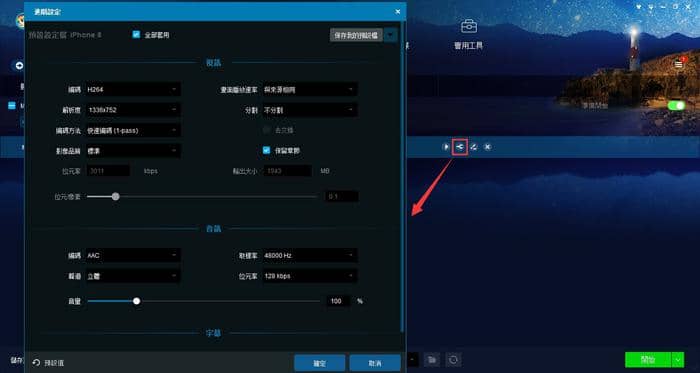The image size is (700, 373).
Task: Open the H264 video codec dropdown
Action: [x=133, y=89]
